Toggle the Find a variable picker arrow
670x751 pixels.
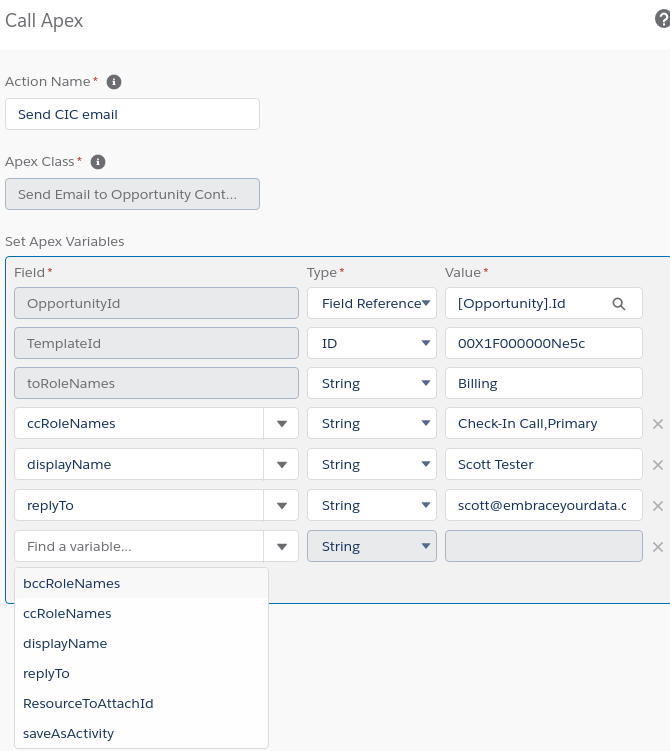pos(281,546)
